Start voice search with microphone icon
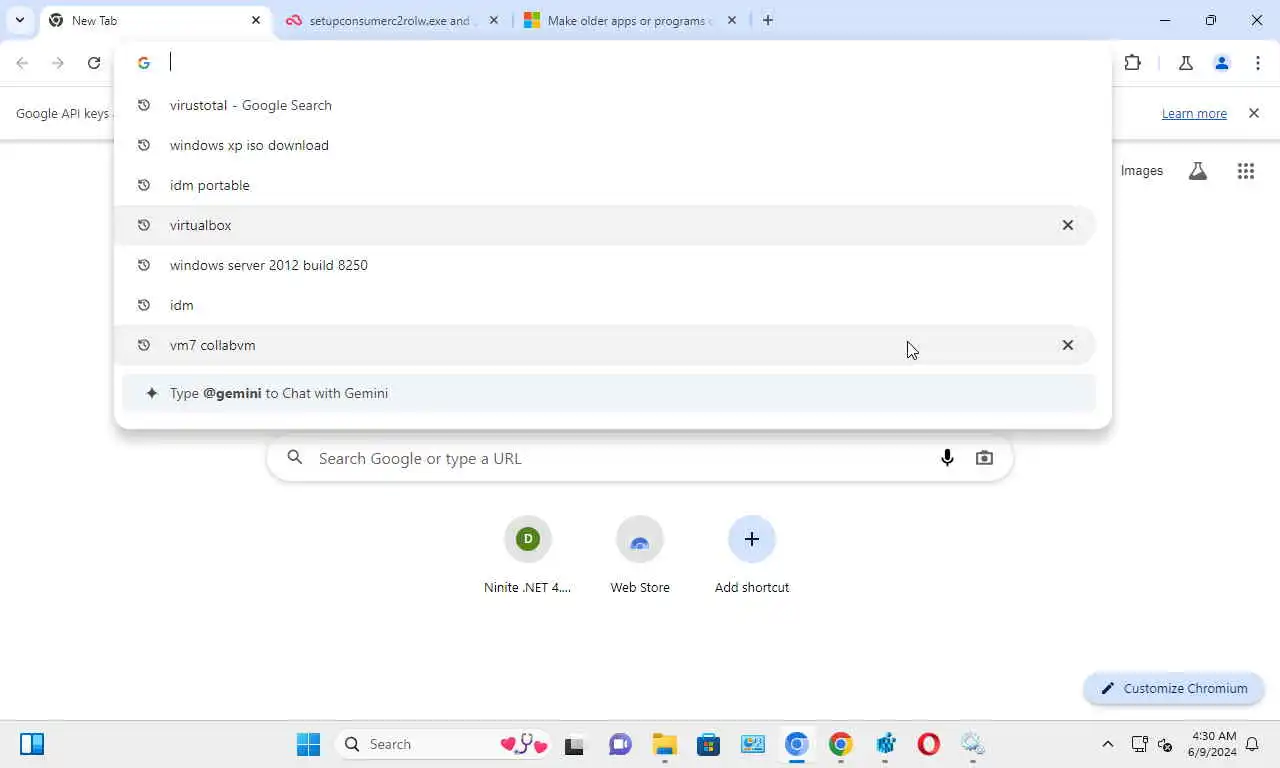This screenshot has width=1280, height=768. (947, 458)
